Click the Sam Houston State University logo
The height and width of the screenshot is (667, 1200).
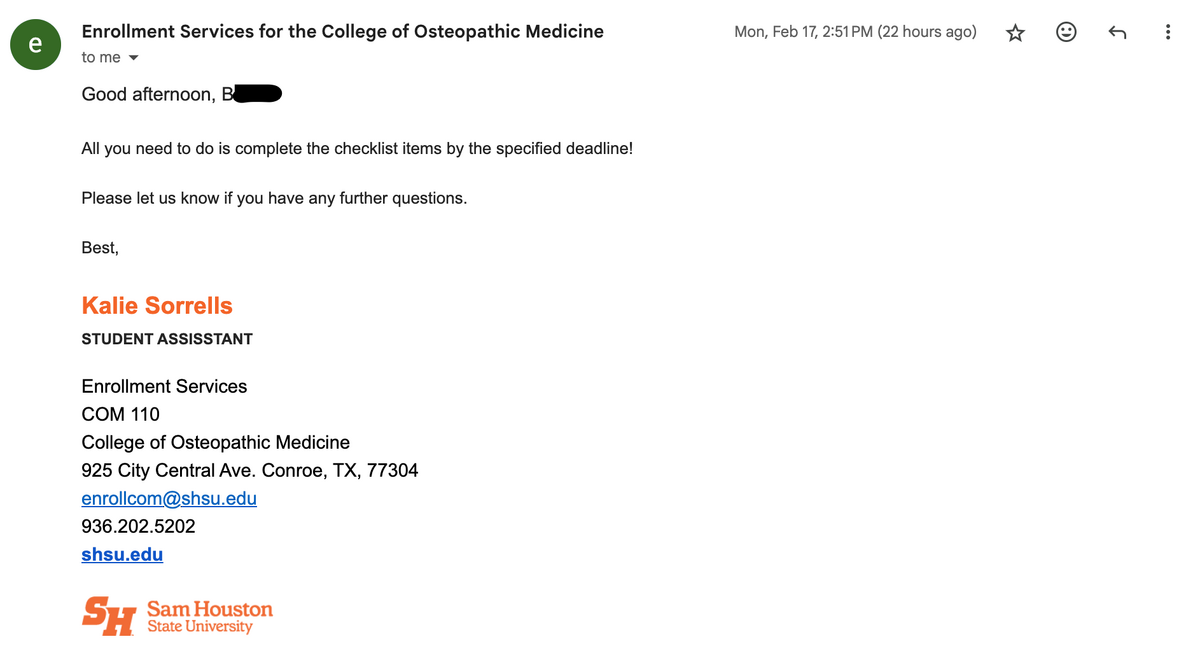click(177, 616)
